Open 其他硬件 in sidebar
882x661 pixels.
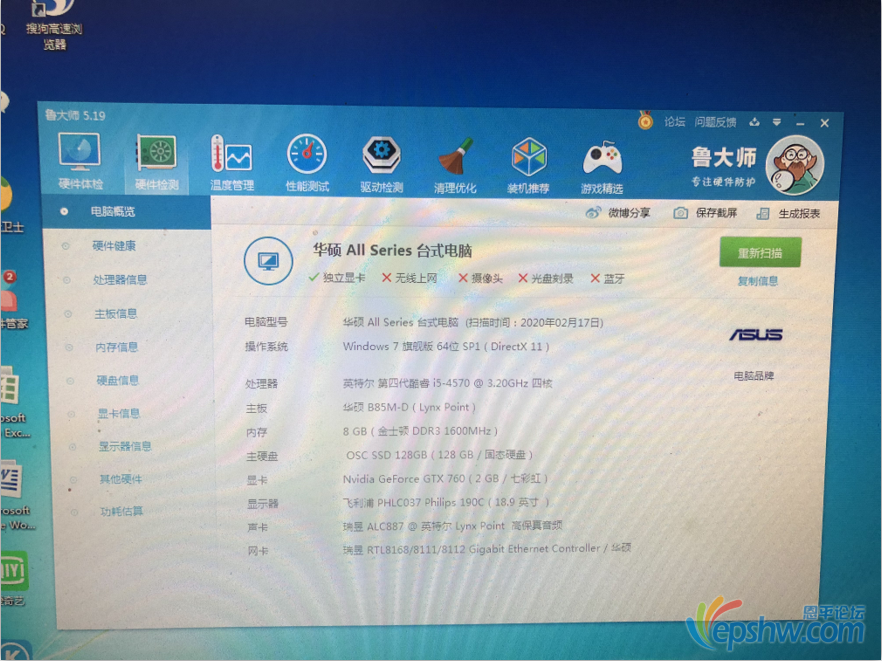click(121, 479)
